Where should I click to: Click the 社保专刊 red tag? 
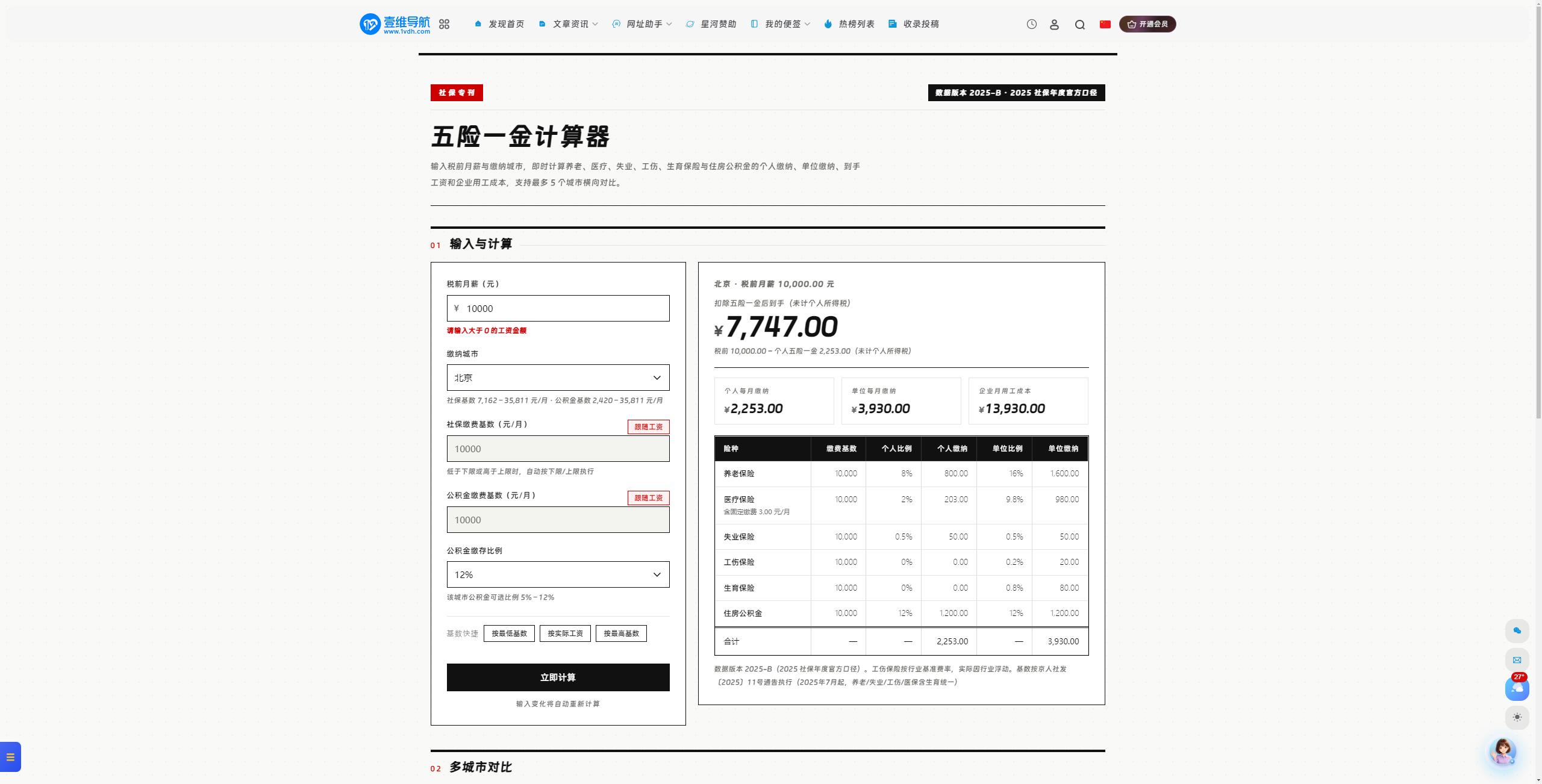457,93
